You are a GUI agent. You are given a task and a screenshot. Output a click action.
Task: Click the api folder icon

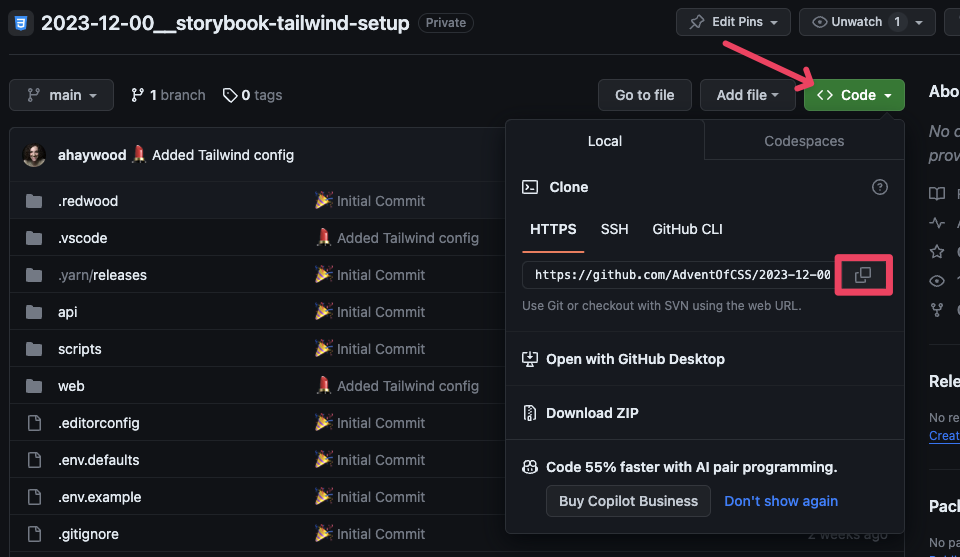pyautogui.click(x=34, y=312)
